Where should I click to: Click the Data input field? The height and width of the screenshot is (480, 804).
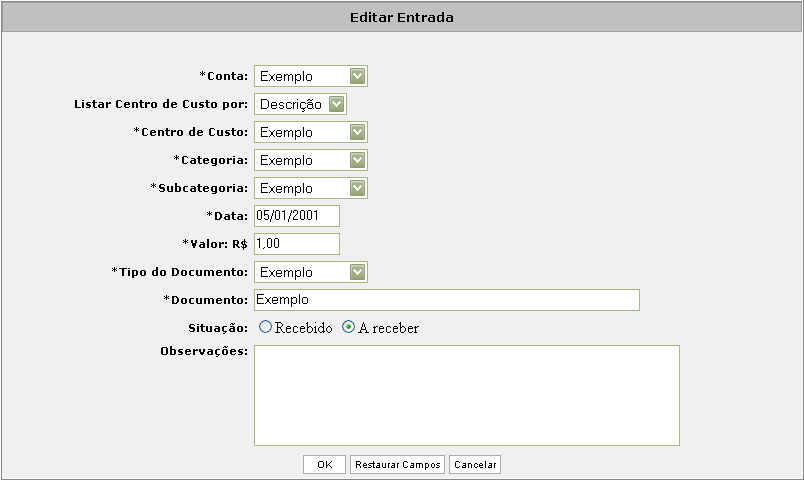[x=297, y=216]
